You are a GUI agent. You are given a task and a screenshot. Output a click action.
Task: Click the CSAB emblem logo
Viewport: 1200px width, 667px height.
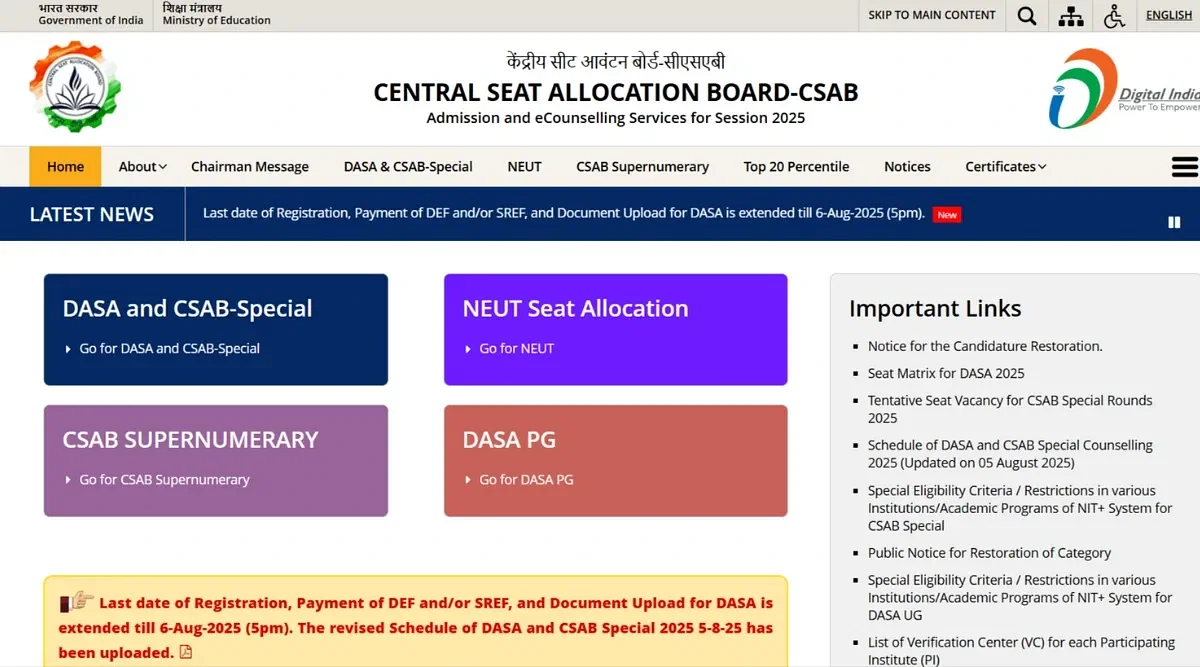(75, 89)
